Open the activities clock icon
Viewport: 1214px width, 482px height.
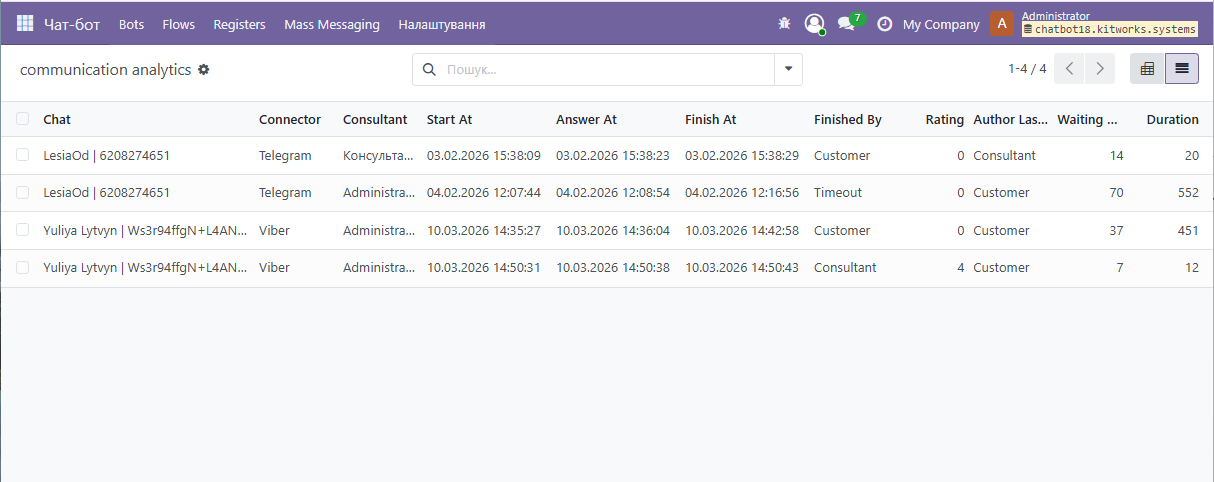[884, 24]
